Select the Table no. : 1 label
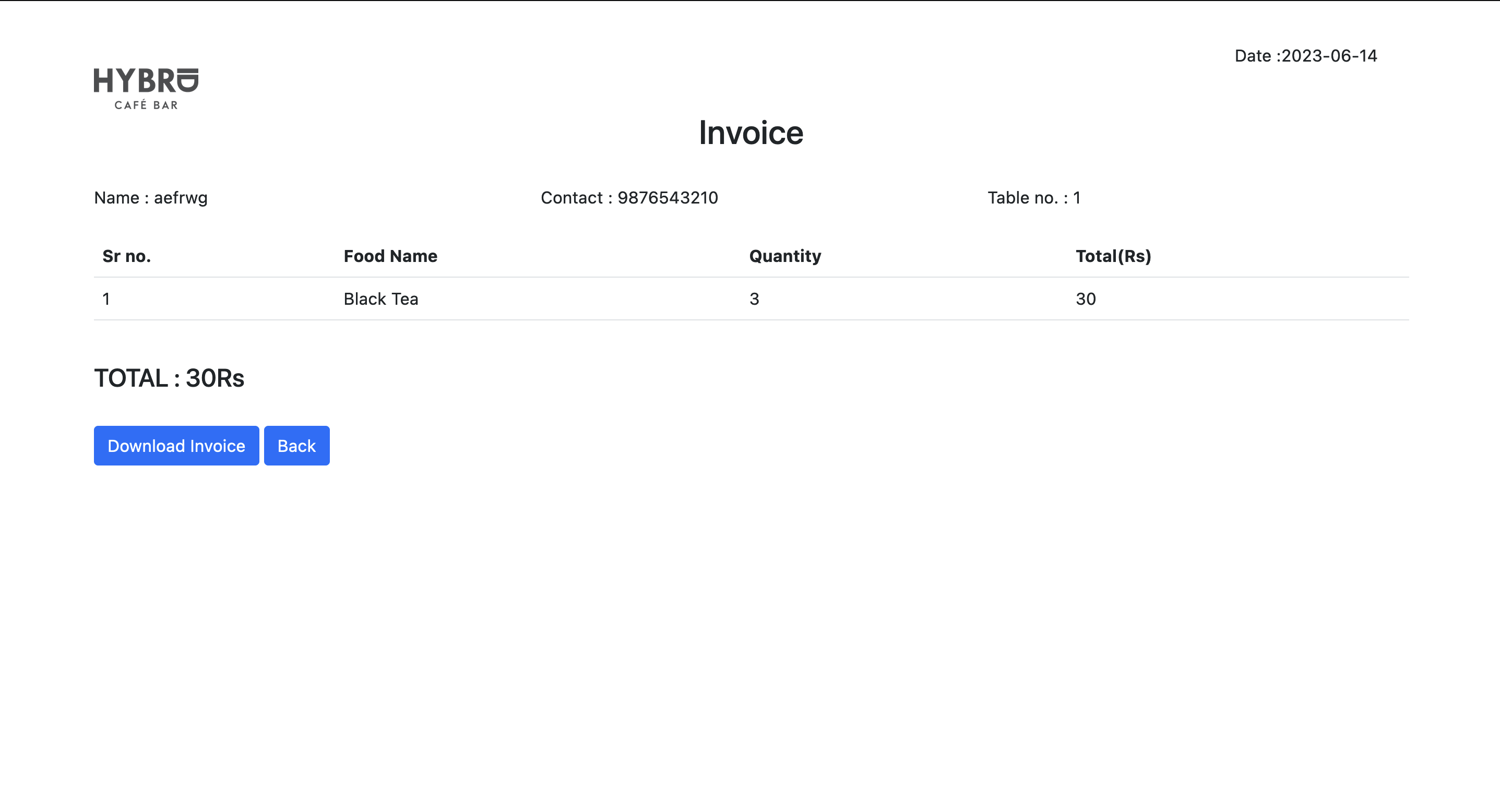 (1033, 197)
